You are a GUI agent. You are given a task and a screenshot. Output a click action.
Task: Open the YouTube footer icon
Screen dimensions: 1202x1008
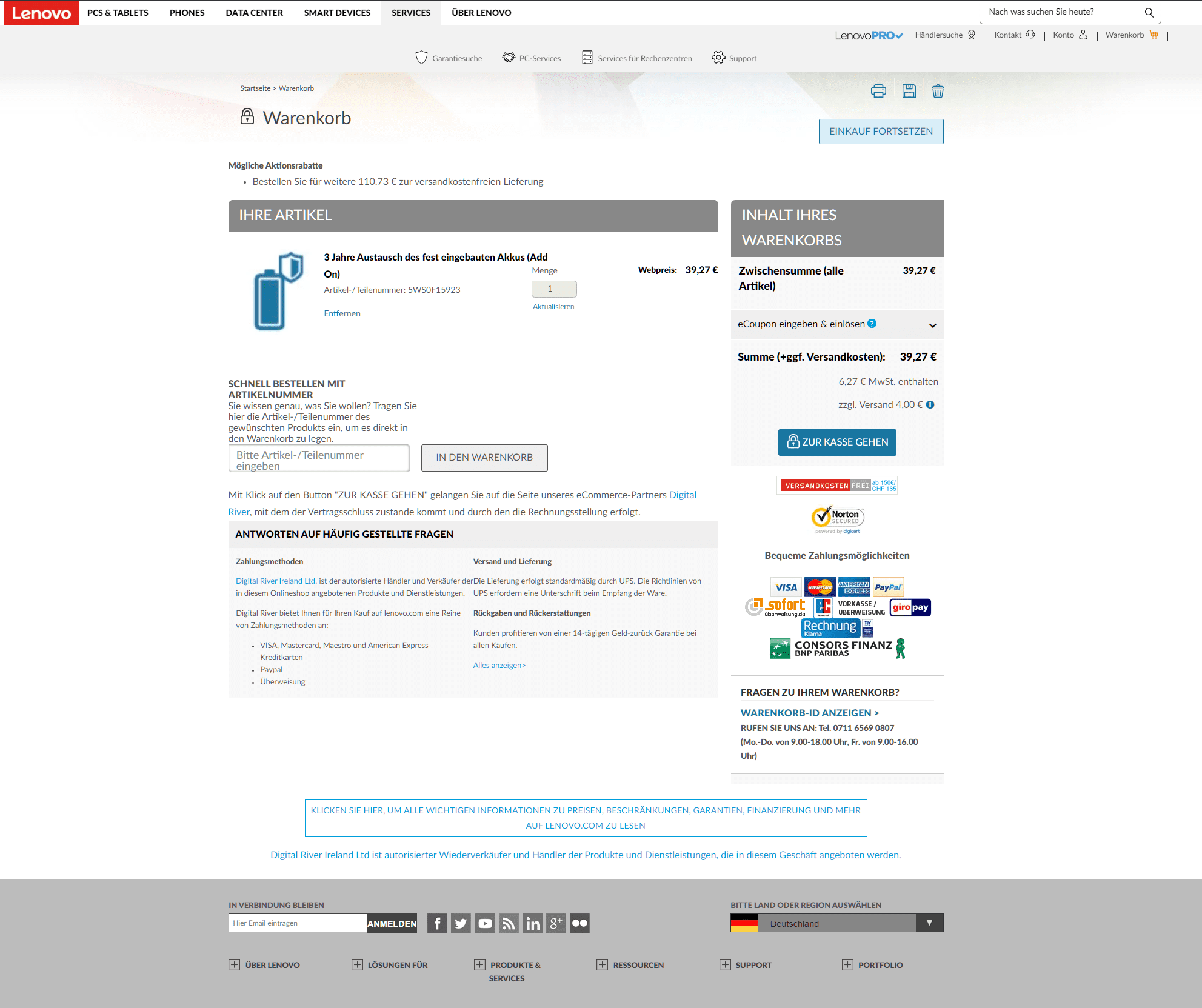click(485, 923)
